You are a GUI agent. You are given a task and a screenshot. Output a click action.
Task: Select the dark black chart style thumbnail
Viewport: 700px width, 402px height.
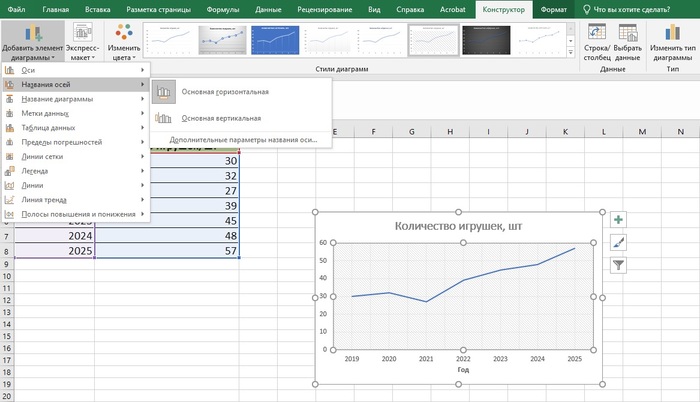pyautogui.click(x=484, y=41)
